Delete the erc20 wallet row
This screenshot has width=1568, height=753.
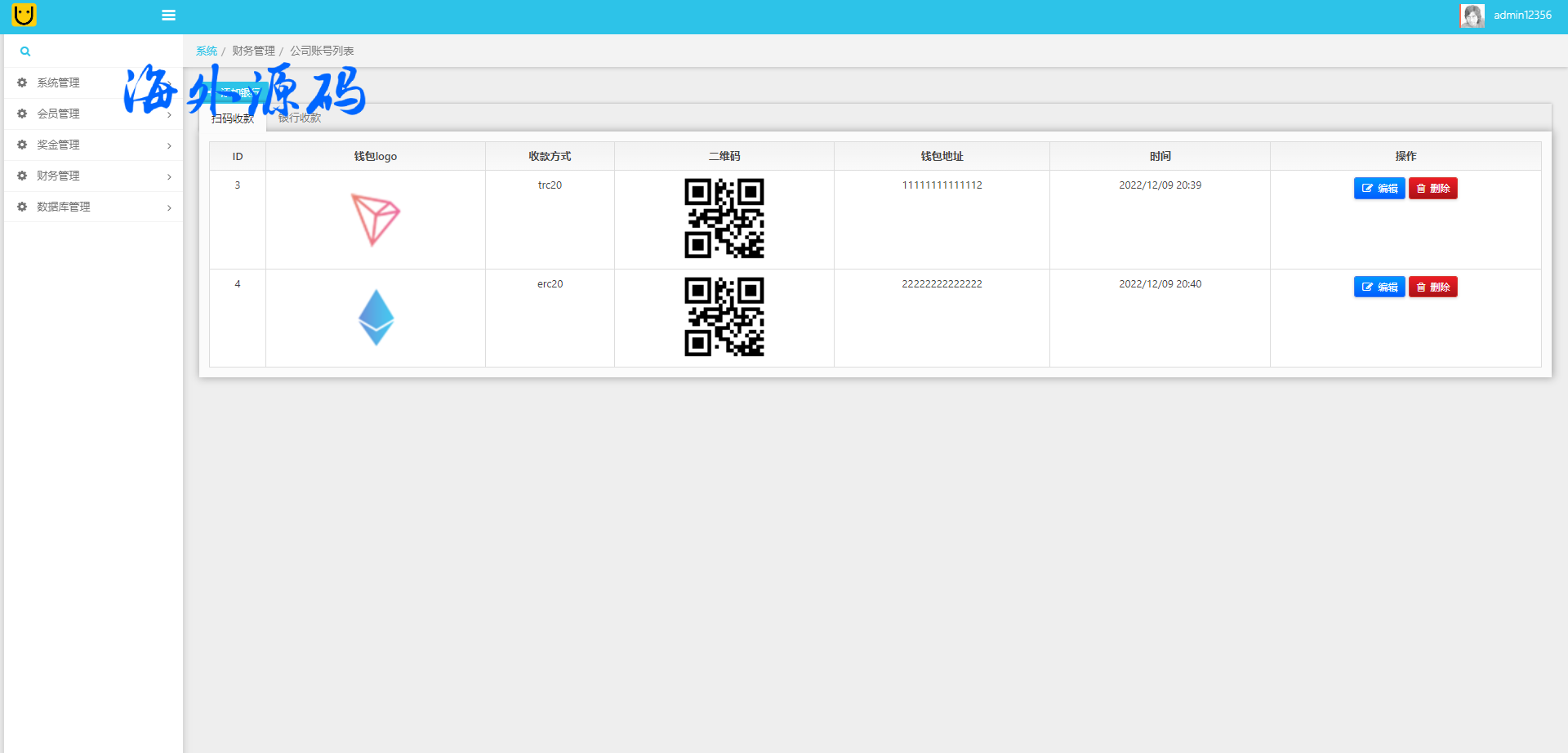tap(1432, 287)
